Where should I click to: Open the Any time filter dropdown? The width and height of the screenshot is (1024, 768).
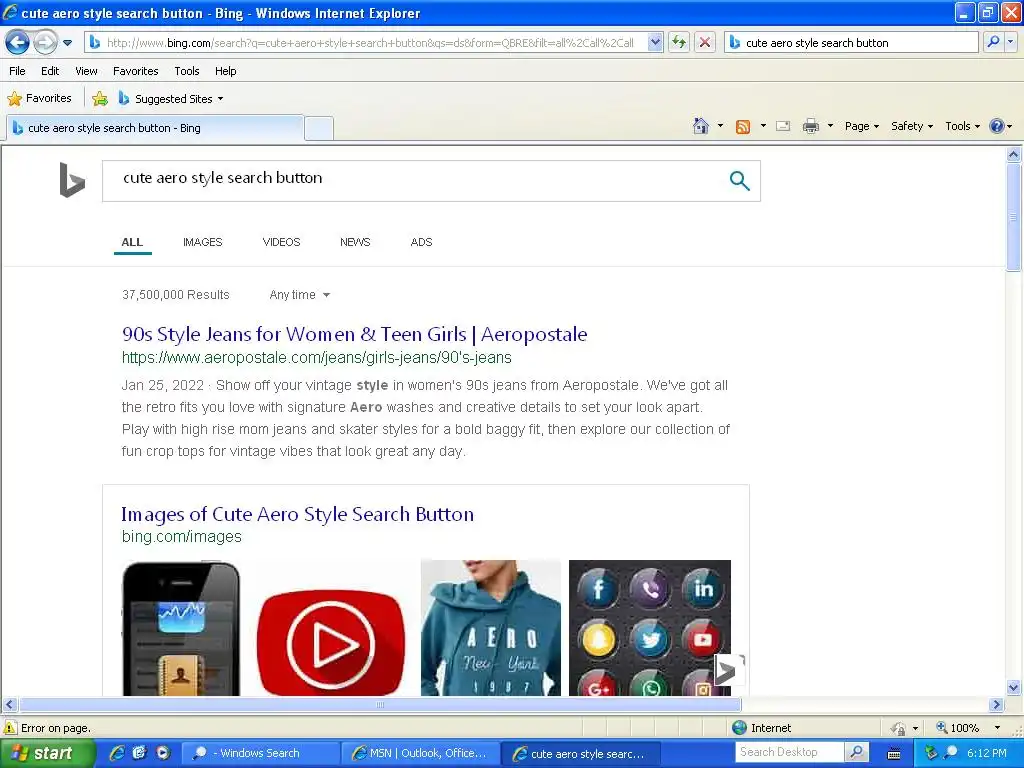(x=300, y=295)
